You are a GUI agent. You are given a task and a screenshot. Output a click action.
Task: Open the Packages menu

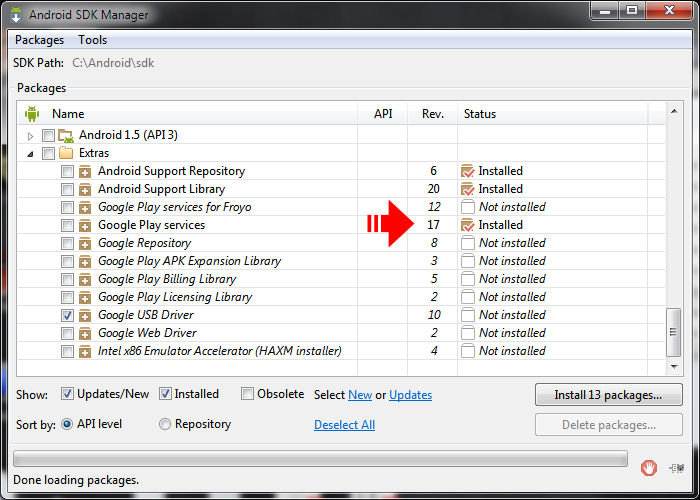click(x=39, y=40)
